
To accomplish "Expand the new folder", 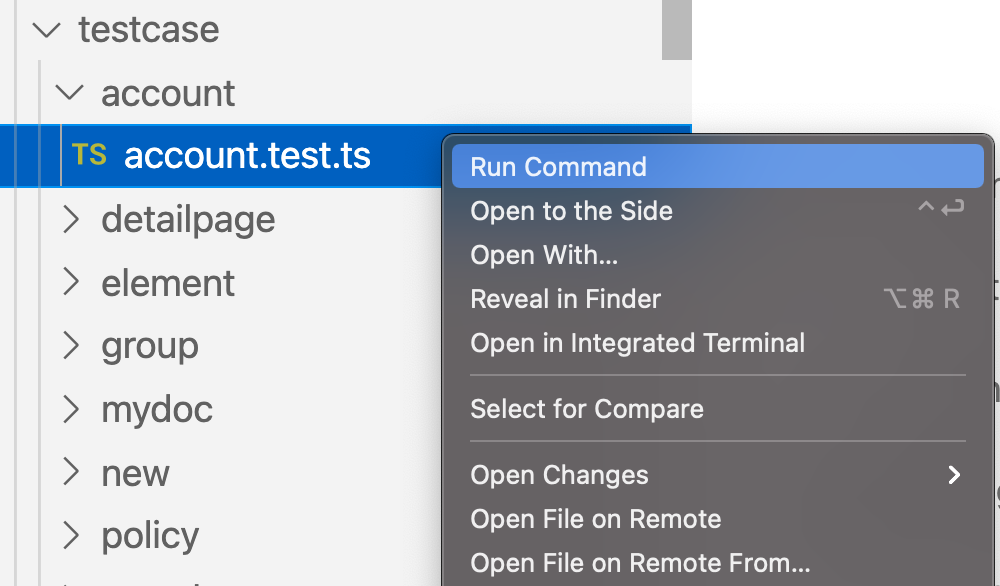I will click(x=70, y=472).
